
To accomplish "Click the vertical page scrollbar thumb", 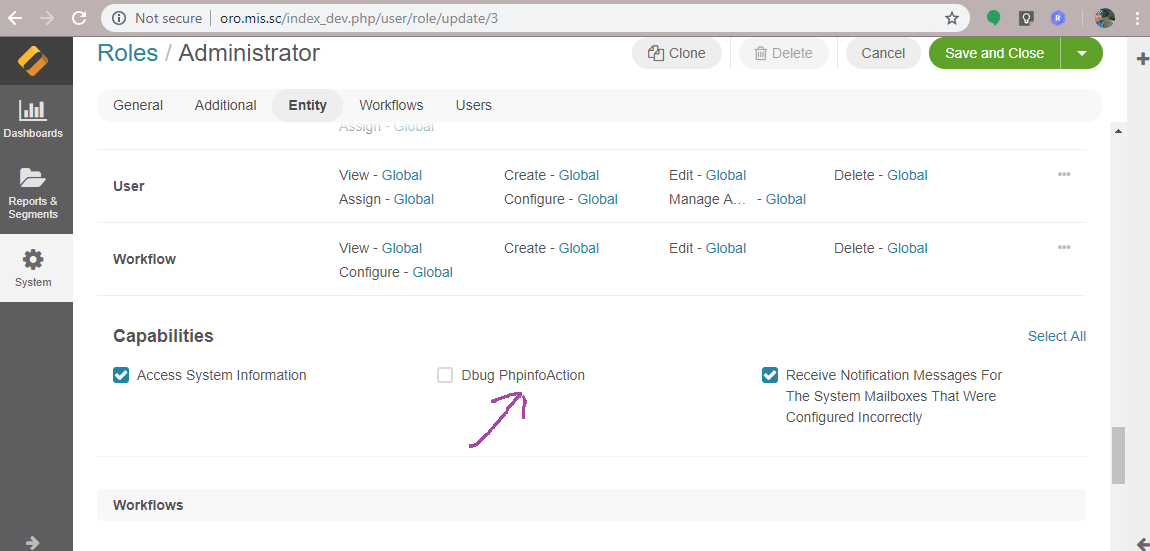I will click(x=1118, y=455).
